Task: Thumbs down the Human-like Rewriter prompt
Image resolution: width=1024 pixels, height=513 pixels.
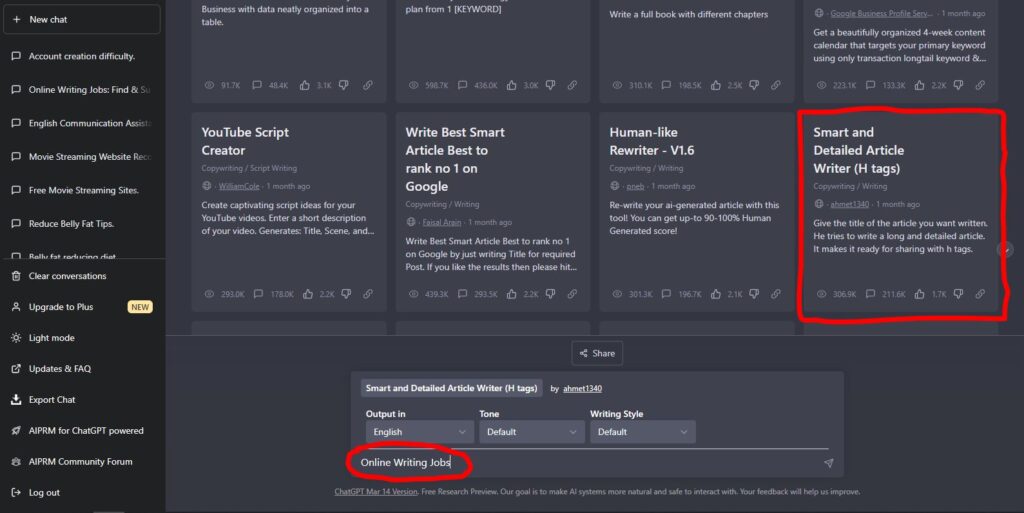Action: coord(754,294)
